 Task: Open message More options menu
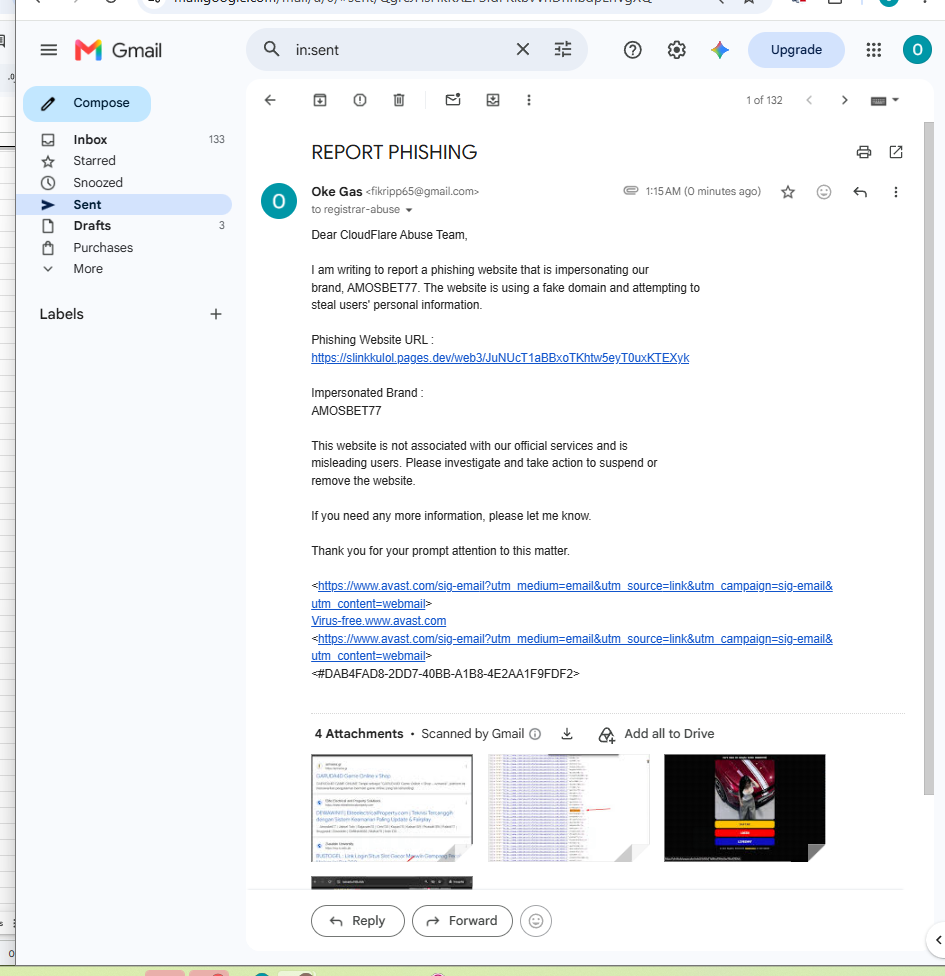pyautogui.click(x=896, y=192)
